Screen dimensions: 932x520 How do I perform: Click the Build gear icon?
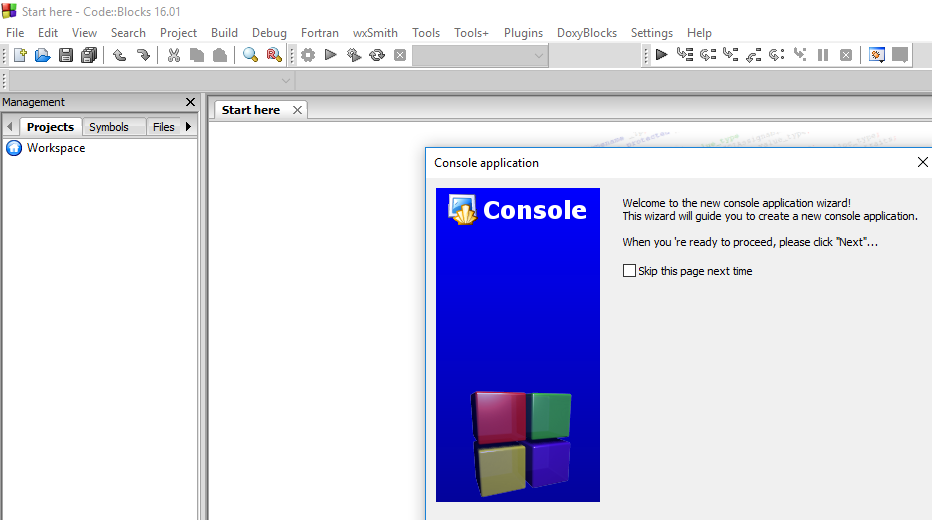click(308, 55)
